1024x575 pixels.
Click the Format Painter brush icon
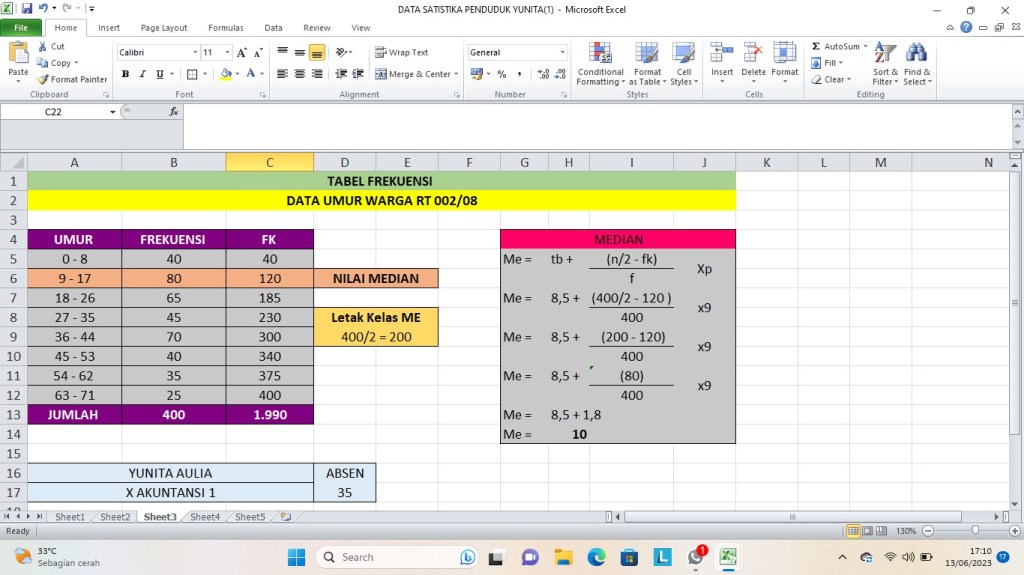coord(44,79)
